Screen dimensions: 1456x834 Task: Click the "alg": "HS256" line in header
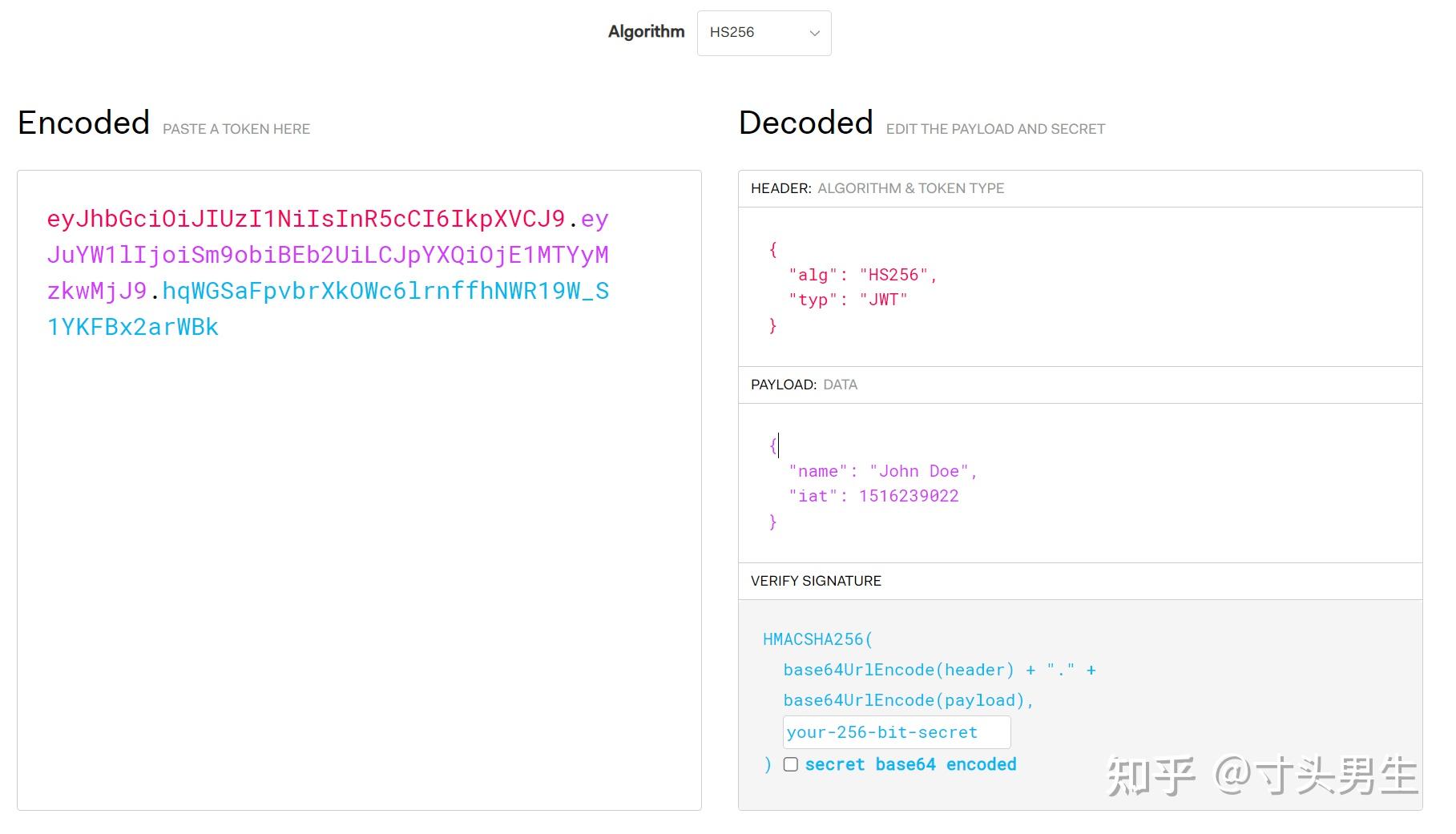[862, 275]
